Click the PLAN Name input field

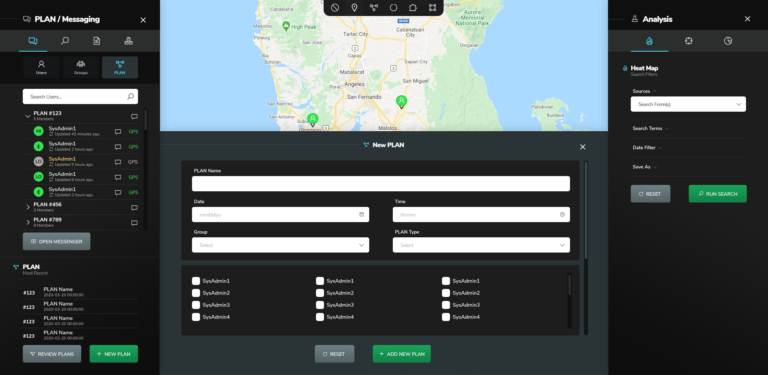pyautogui.click(x=381, y=184)
